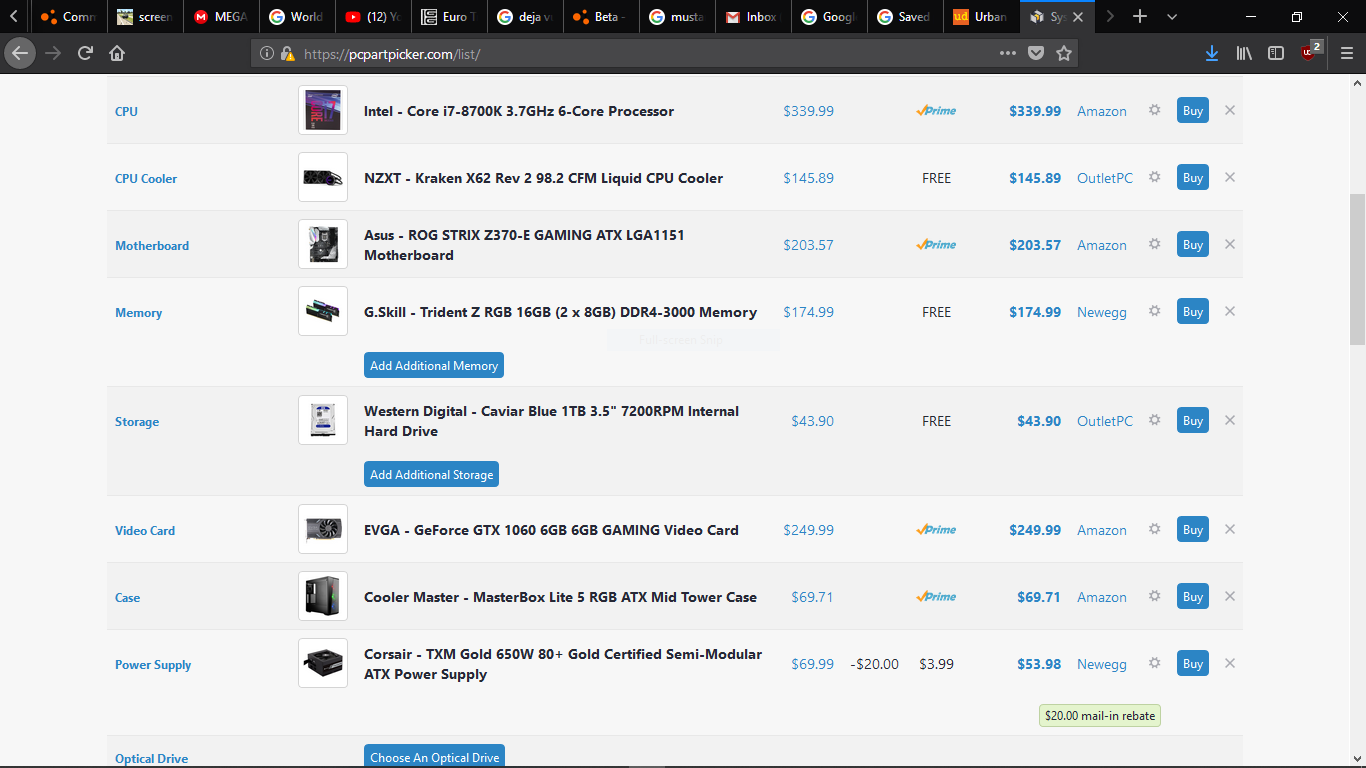1366x768 pixels.
Task: Close the active System Builder tab
Action: pos(1078,17)
